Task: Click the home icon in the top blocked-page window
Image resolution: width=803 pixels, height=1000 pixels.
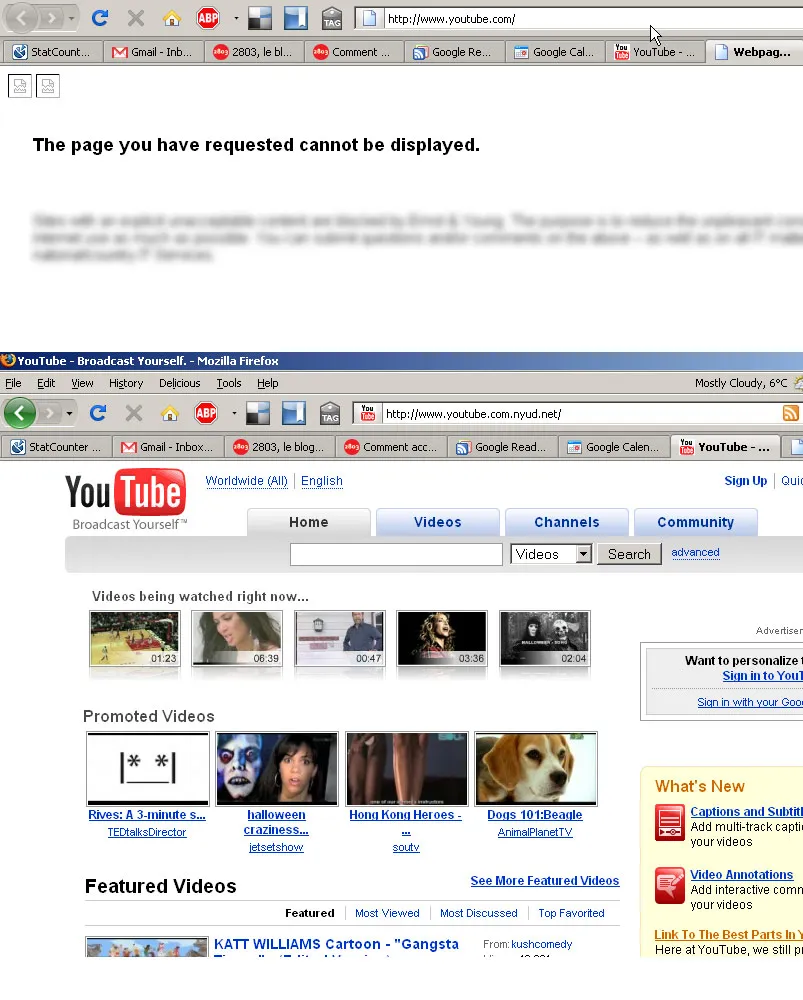Action: tap(172, 18)
